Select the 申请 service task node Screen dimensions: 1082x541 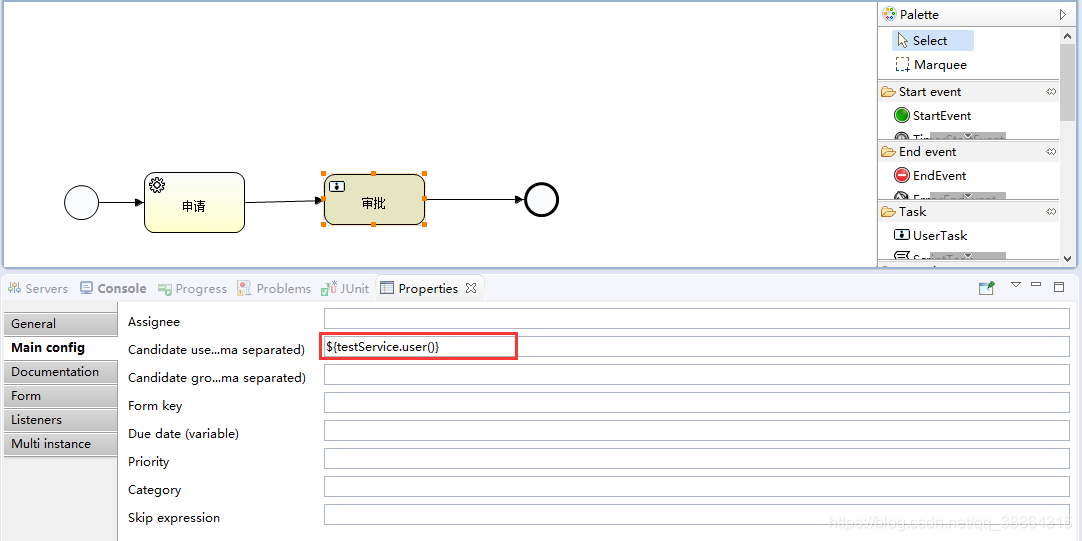tap(194, 203)
